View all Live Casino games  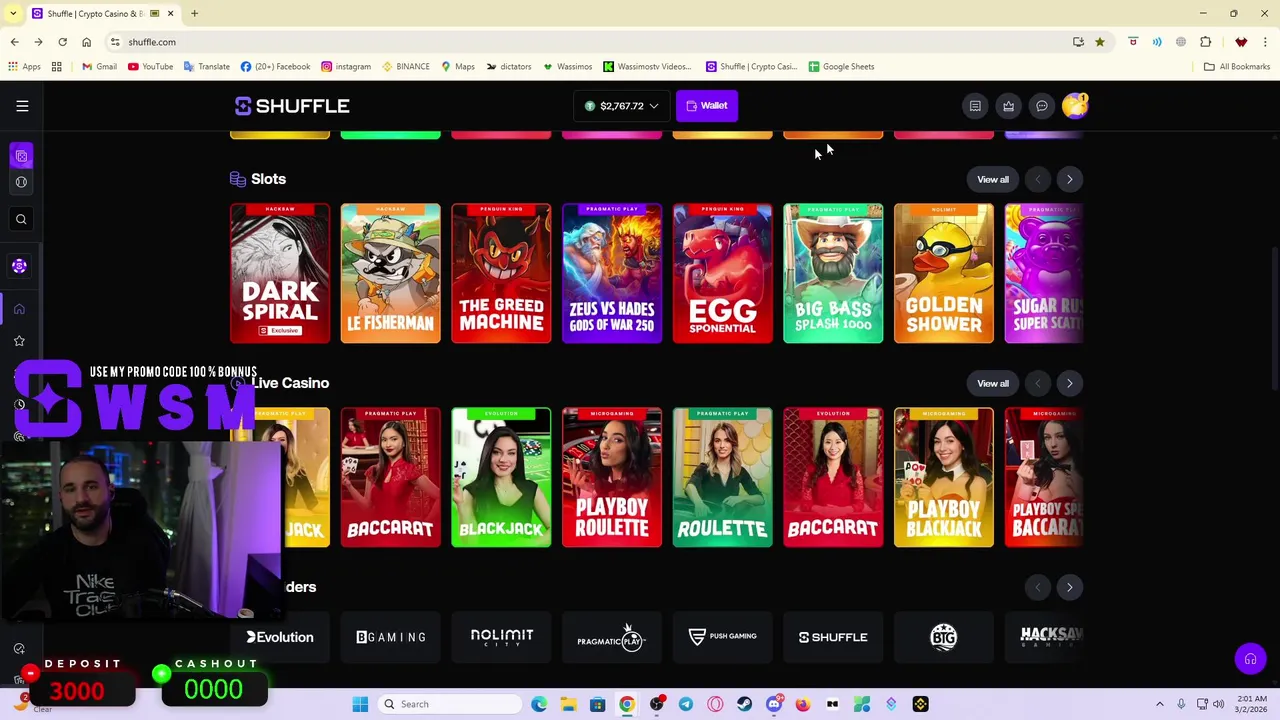click(993, 383)
